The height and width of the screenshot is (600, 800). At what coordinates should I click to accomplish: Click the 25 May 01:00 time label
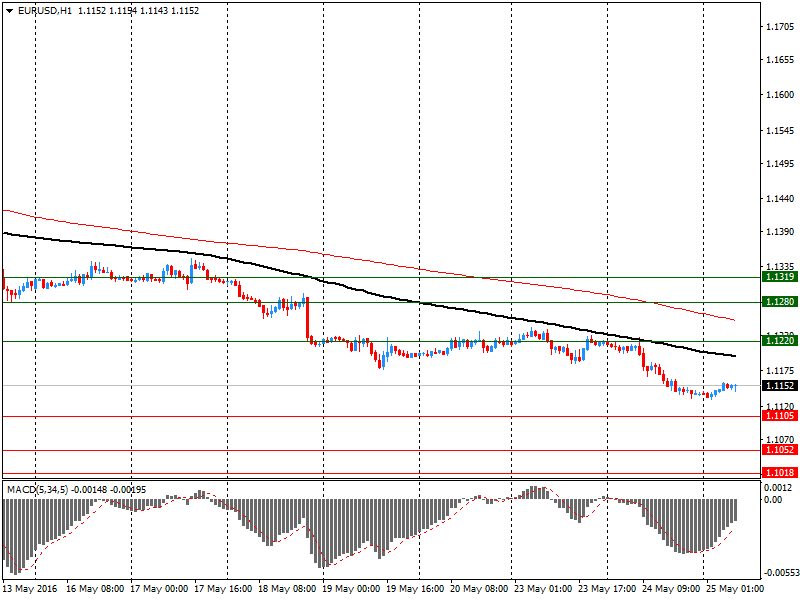point(735,588)
